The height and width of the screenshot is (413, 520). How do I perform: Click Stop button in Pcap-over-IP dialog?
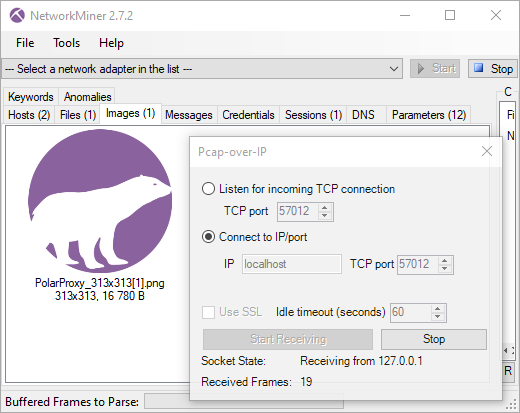(x=434, y=339)
